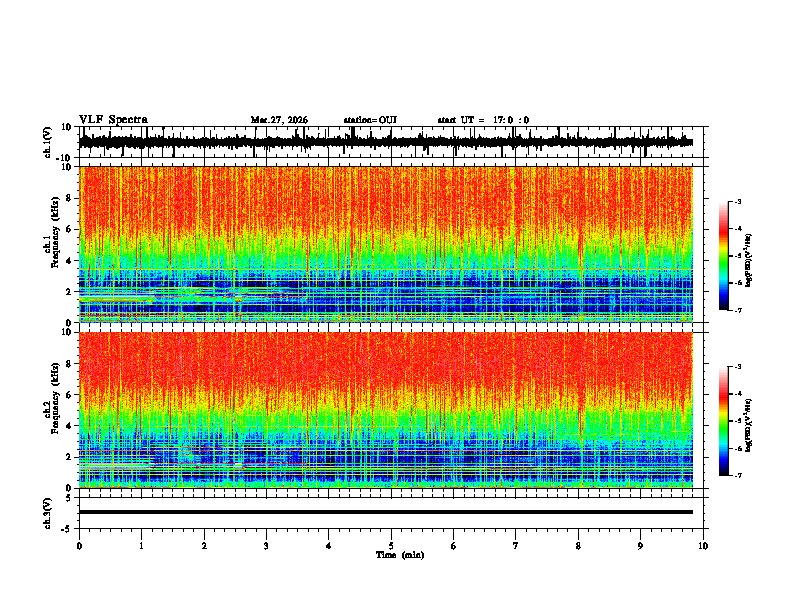This screenshot has width=792, height=612.
Task: Click time axis tick label "3"
Action: [266, 546]
